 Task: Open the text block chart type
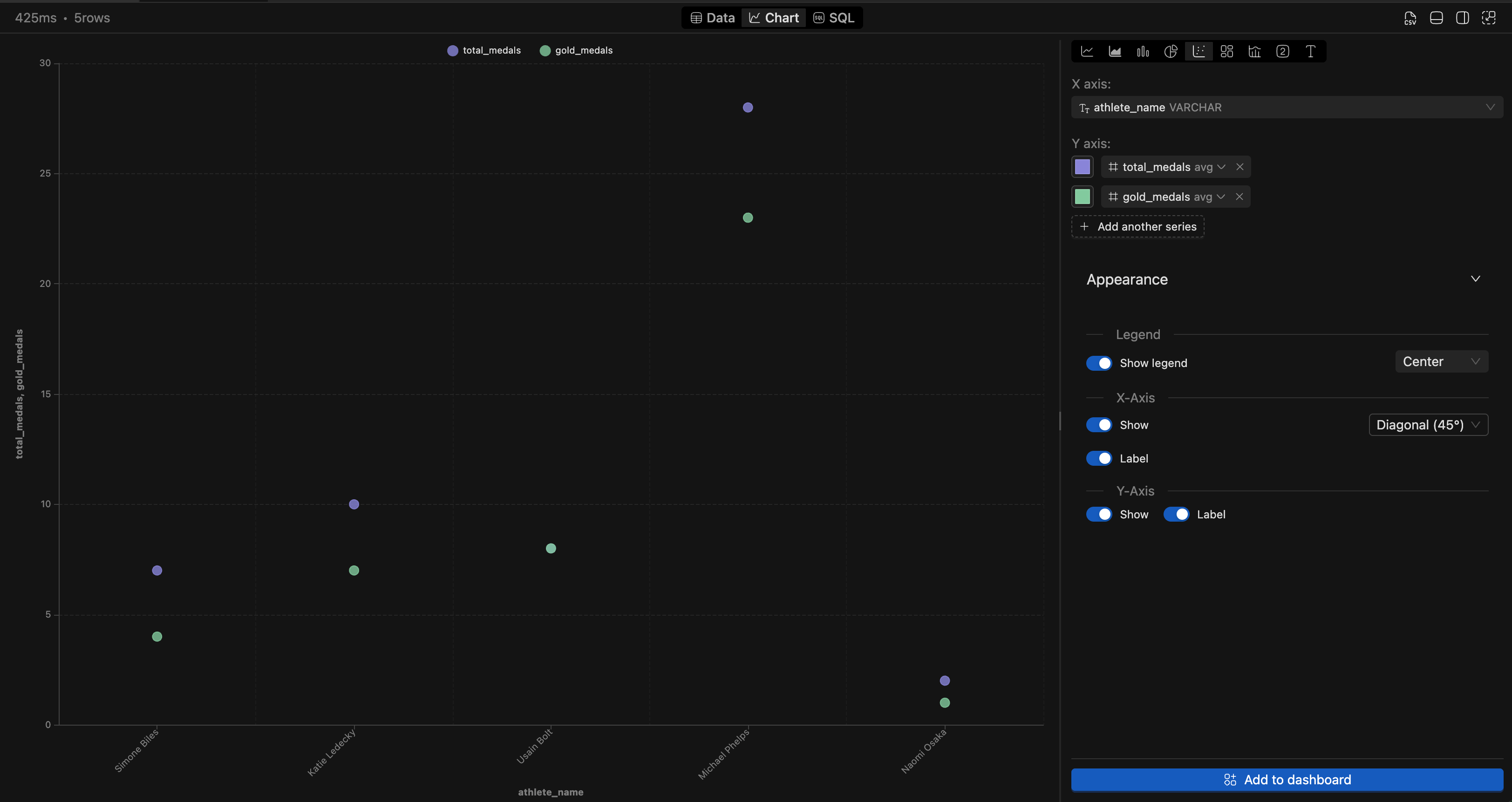pos(1311,51)
